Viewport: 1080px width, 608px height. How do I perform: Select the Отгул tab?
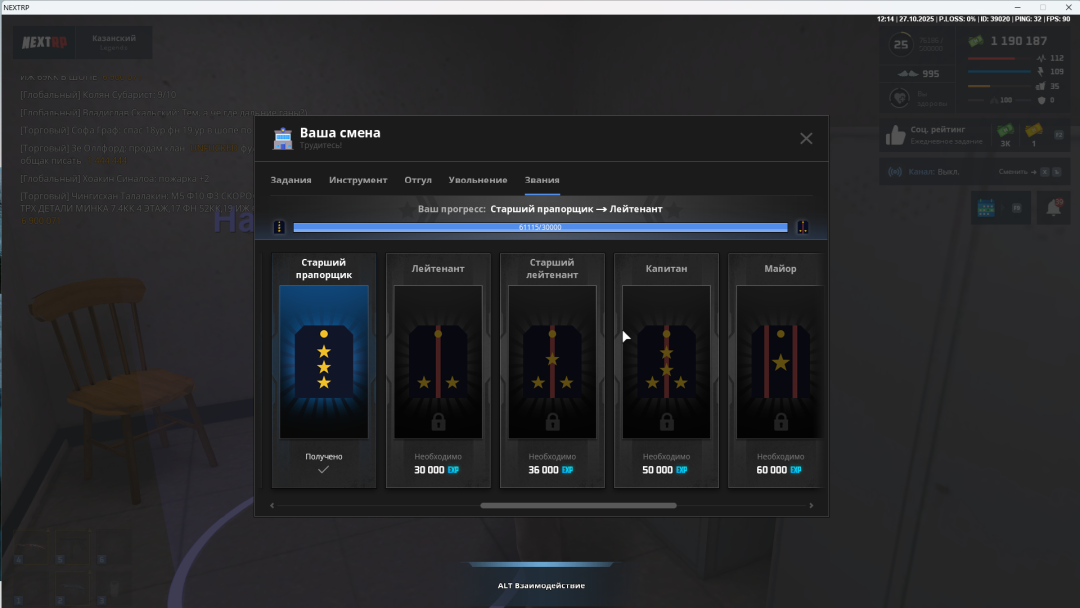click(418, 180)
